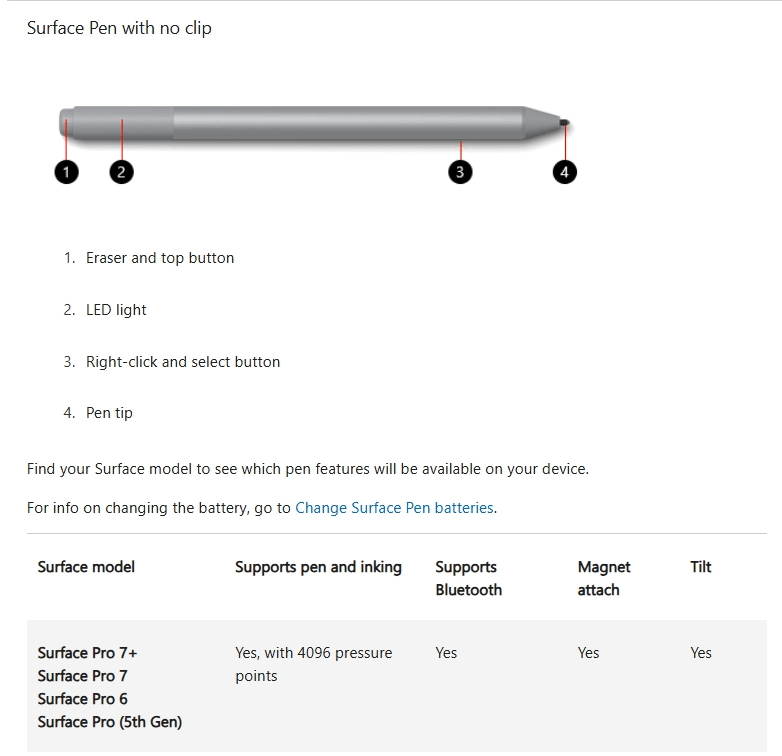Image resolution: width=782 pixels, height=756 pixels.
Task: Click the Supports Bluetooth column header
Action: [468, 578]
